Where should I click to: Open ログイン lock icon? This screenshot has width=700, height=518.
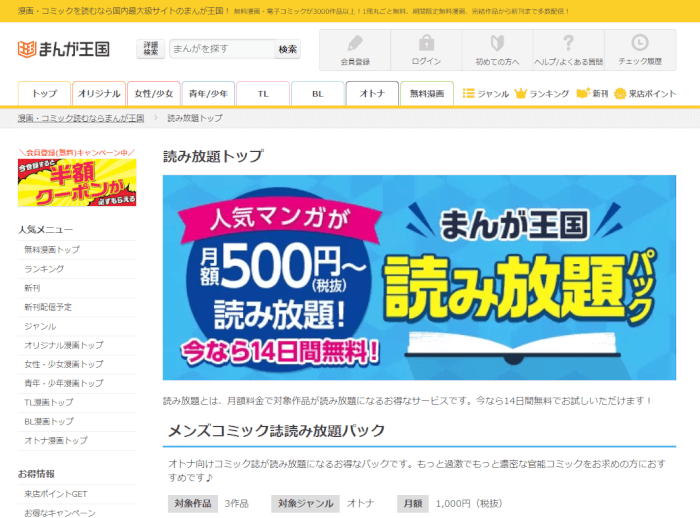[426, 43]
